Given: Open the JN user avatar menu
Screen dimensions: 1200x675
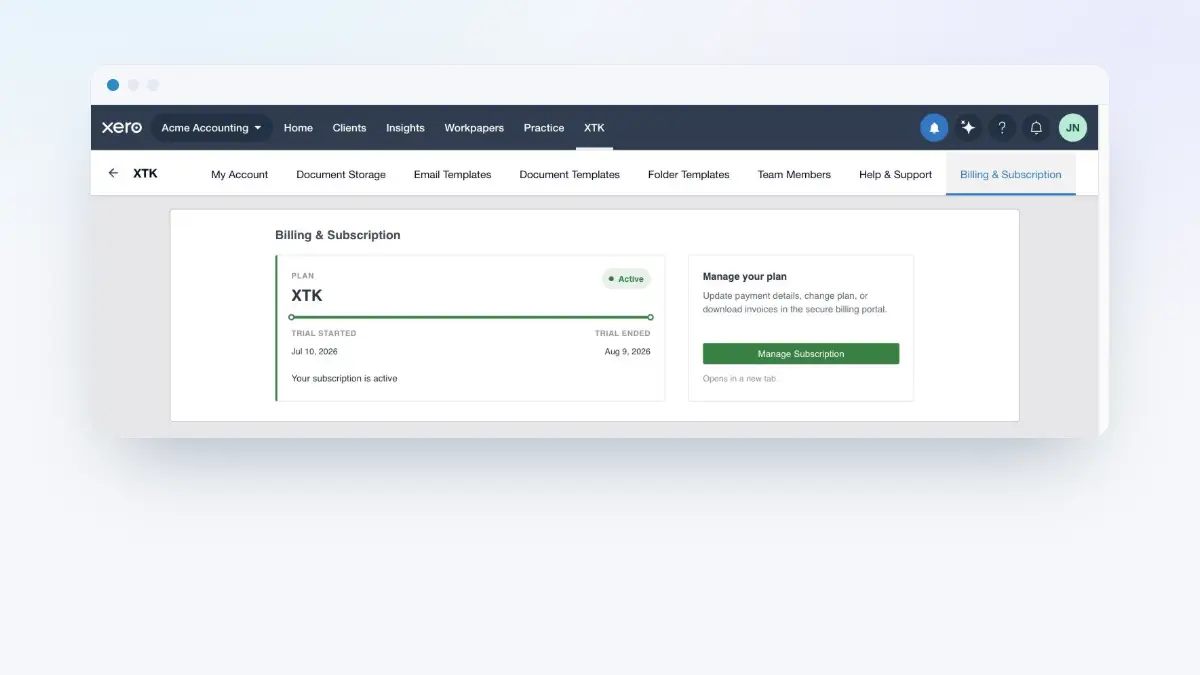Looking at the screenshot, I should tap(1072, 128).
